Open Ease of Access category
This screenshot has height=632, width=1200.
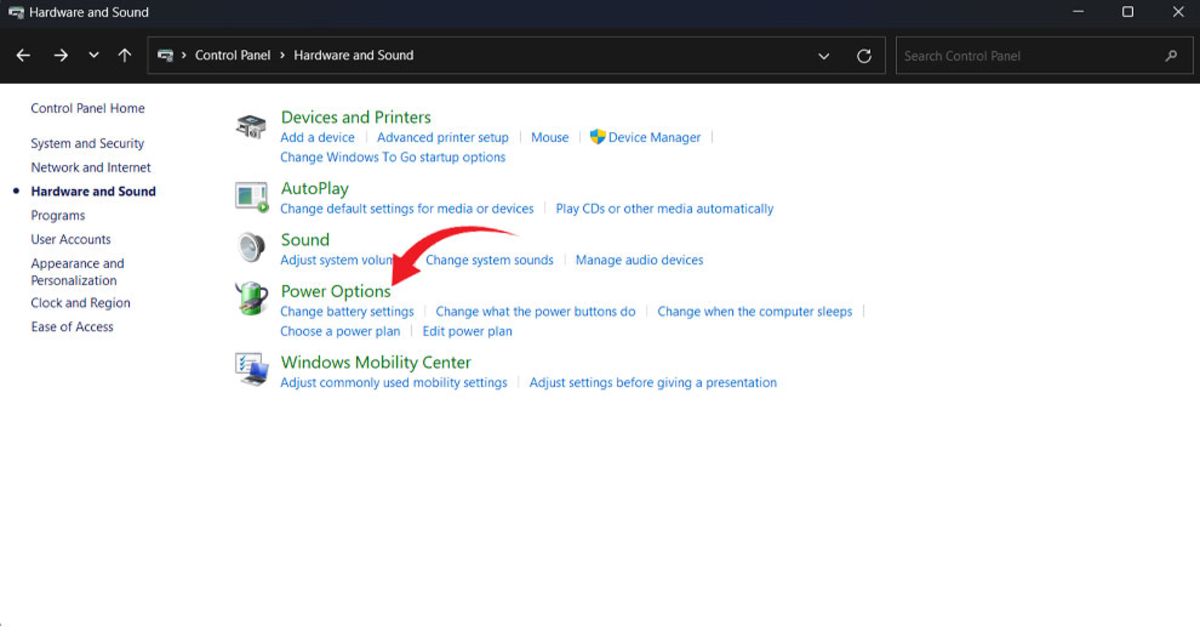point(72,327)
